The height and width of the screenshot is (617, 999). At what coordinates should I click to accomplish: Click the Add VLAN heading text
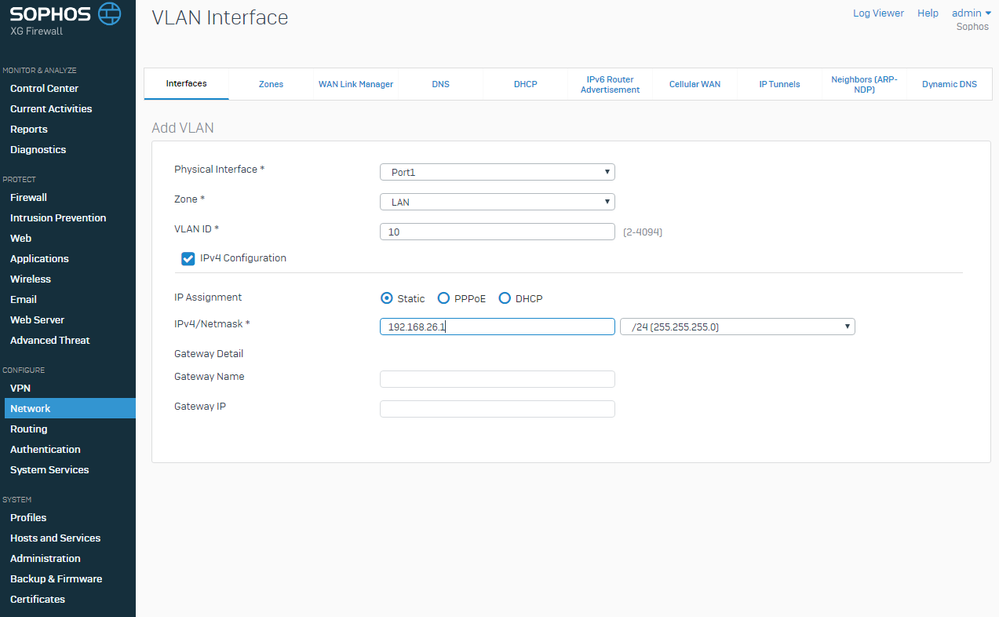pyautogui.click(x=183, y=128)
